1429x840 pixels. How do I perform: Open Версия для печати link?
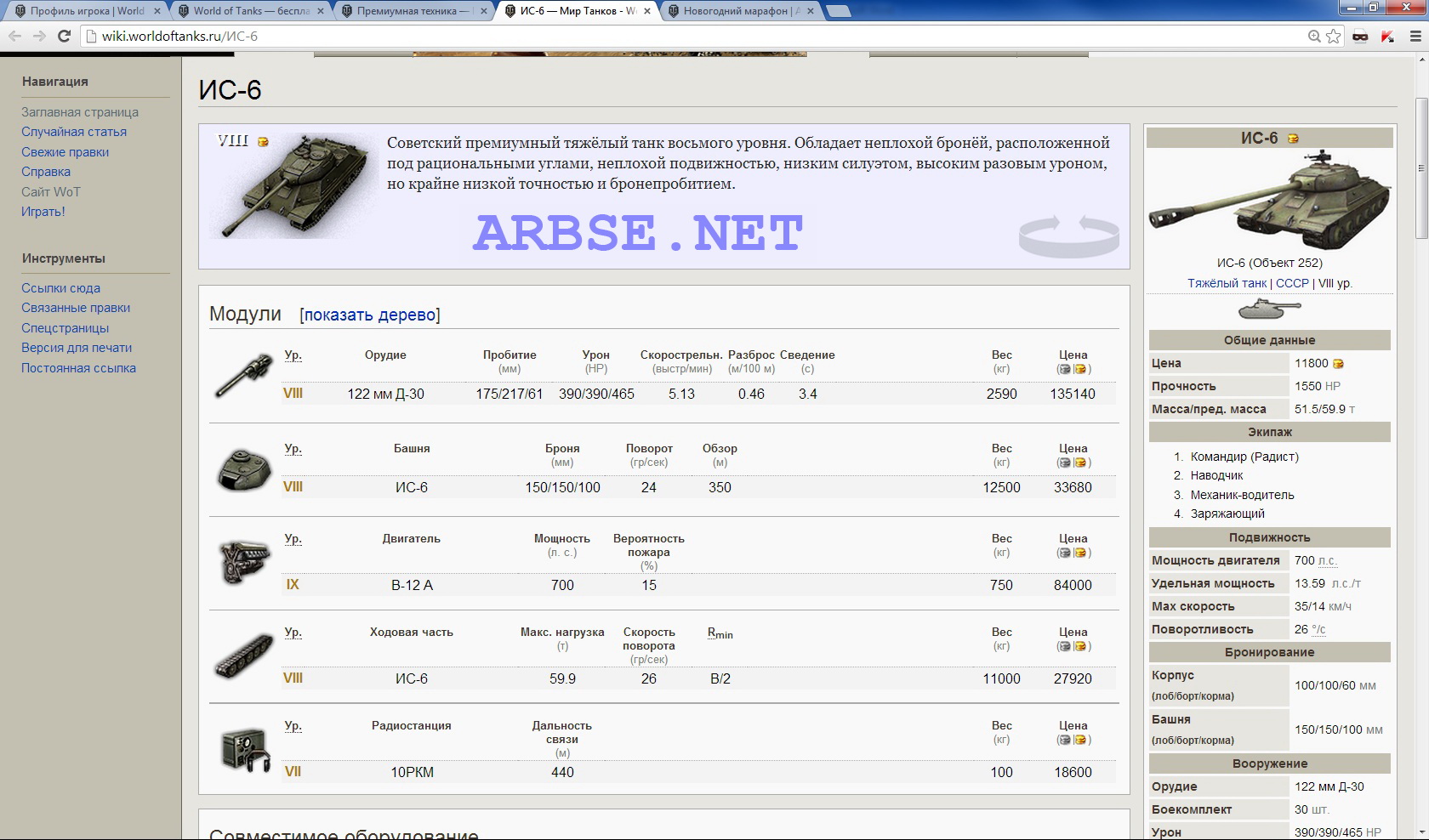click(x=77, y=348)
